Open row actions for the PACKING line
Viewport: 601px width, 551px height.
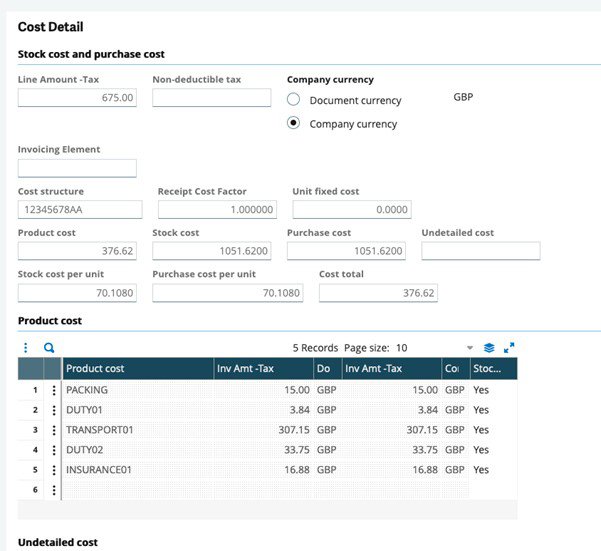click(x=54, y=390)
